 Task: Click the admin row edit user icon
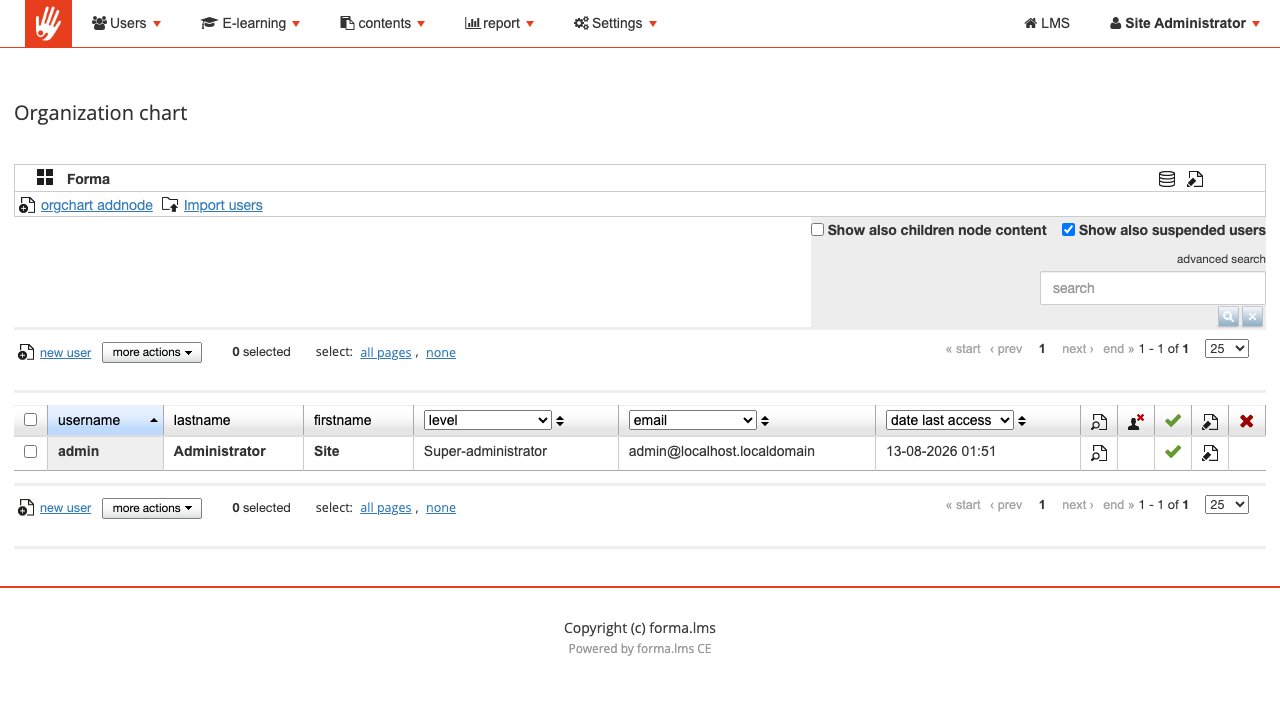[1210, 453]
